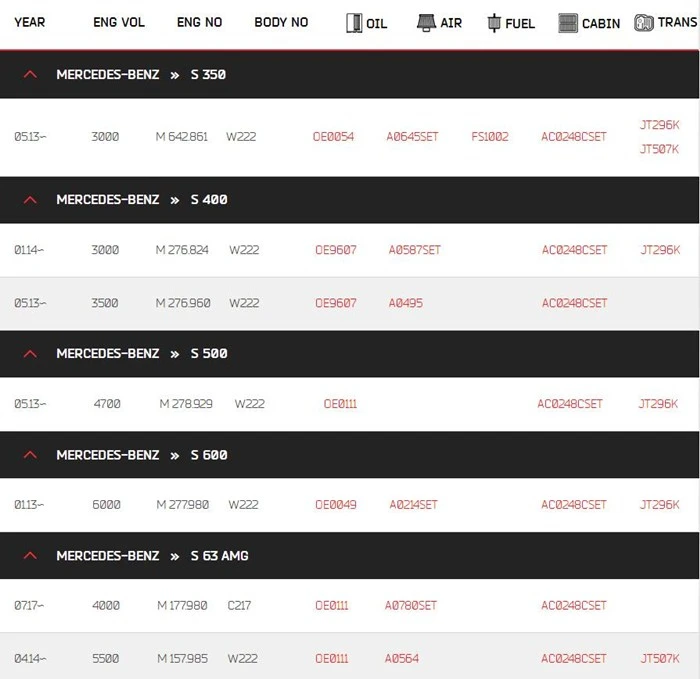Open air filter part A0495
Viewport: 700px width, 679px height.
click(405, 303)
